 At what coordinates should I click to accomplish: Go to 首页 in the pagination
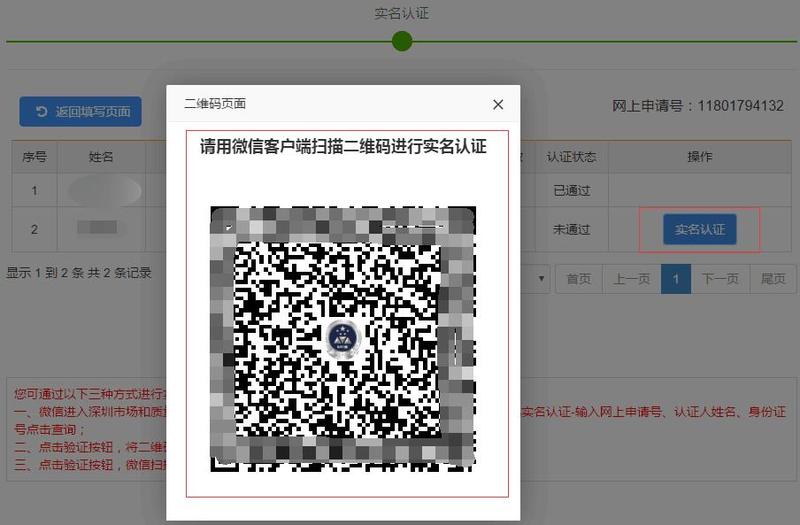[579, 279]
